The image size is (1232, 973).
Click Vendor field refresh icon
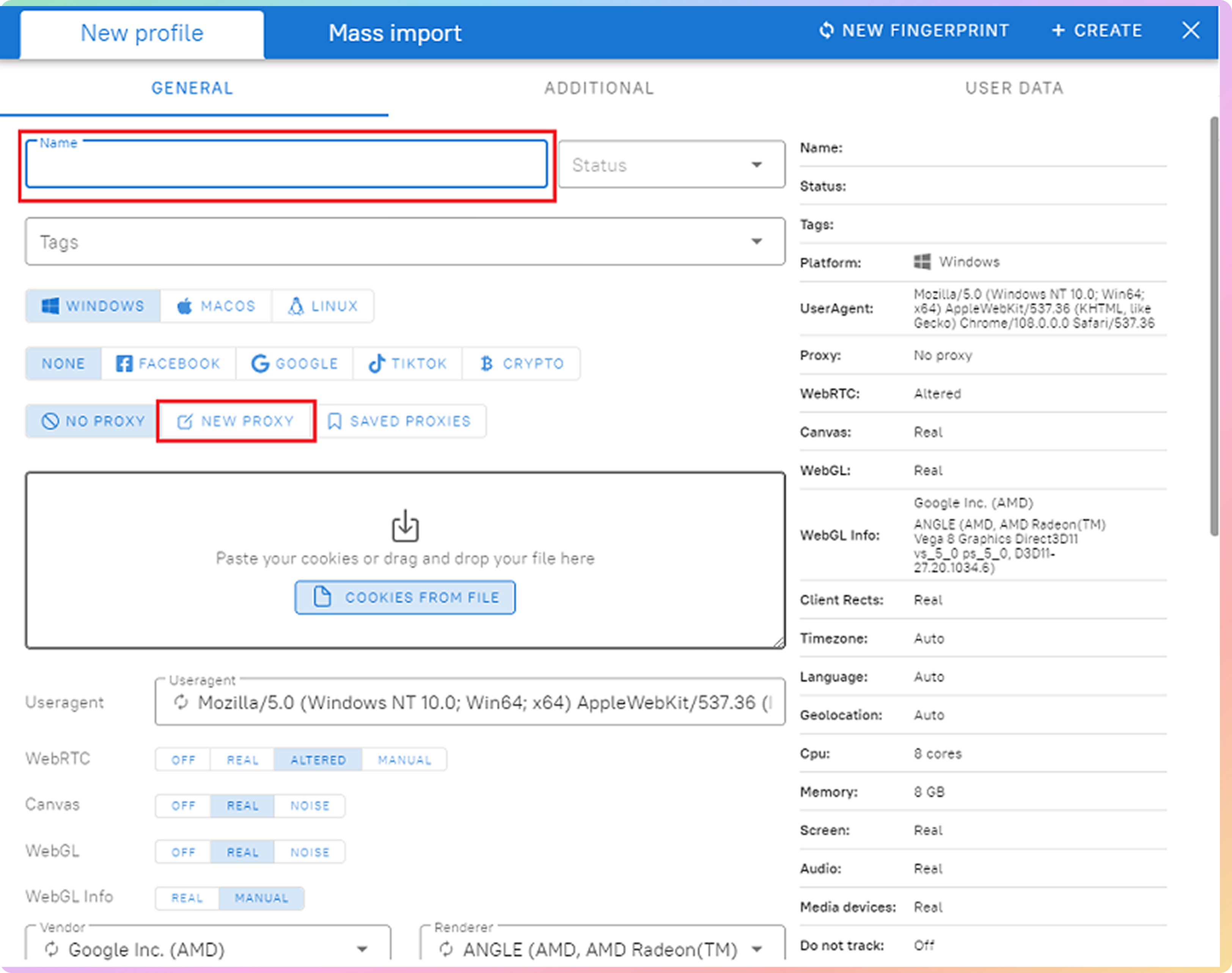(52, 949)
